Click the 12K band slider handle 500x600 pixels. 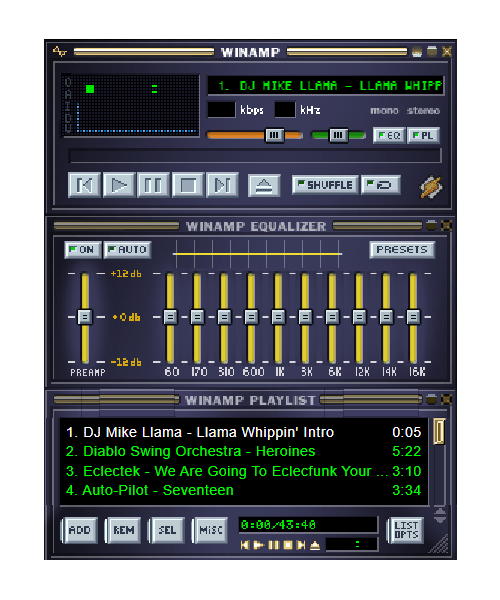(359, 317)
